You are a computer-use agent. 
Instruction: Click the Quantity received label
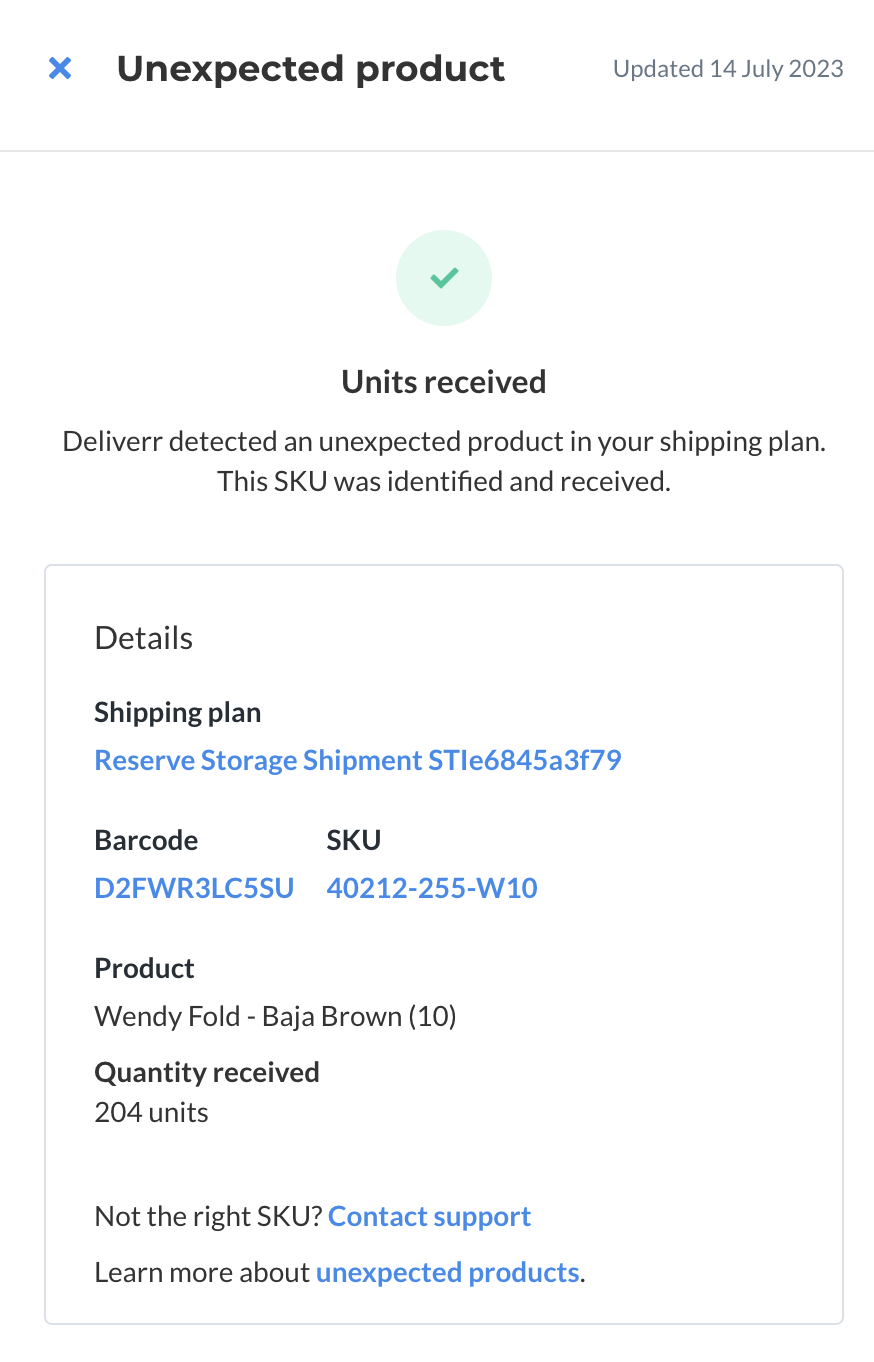[207, 1072]
